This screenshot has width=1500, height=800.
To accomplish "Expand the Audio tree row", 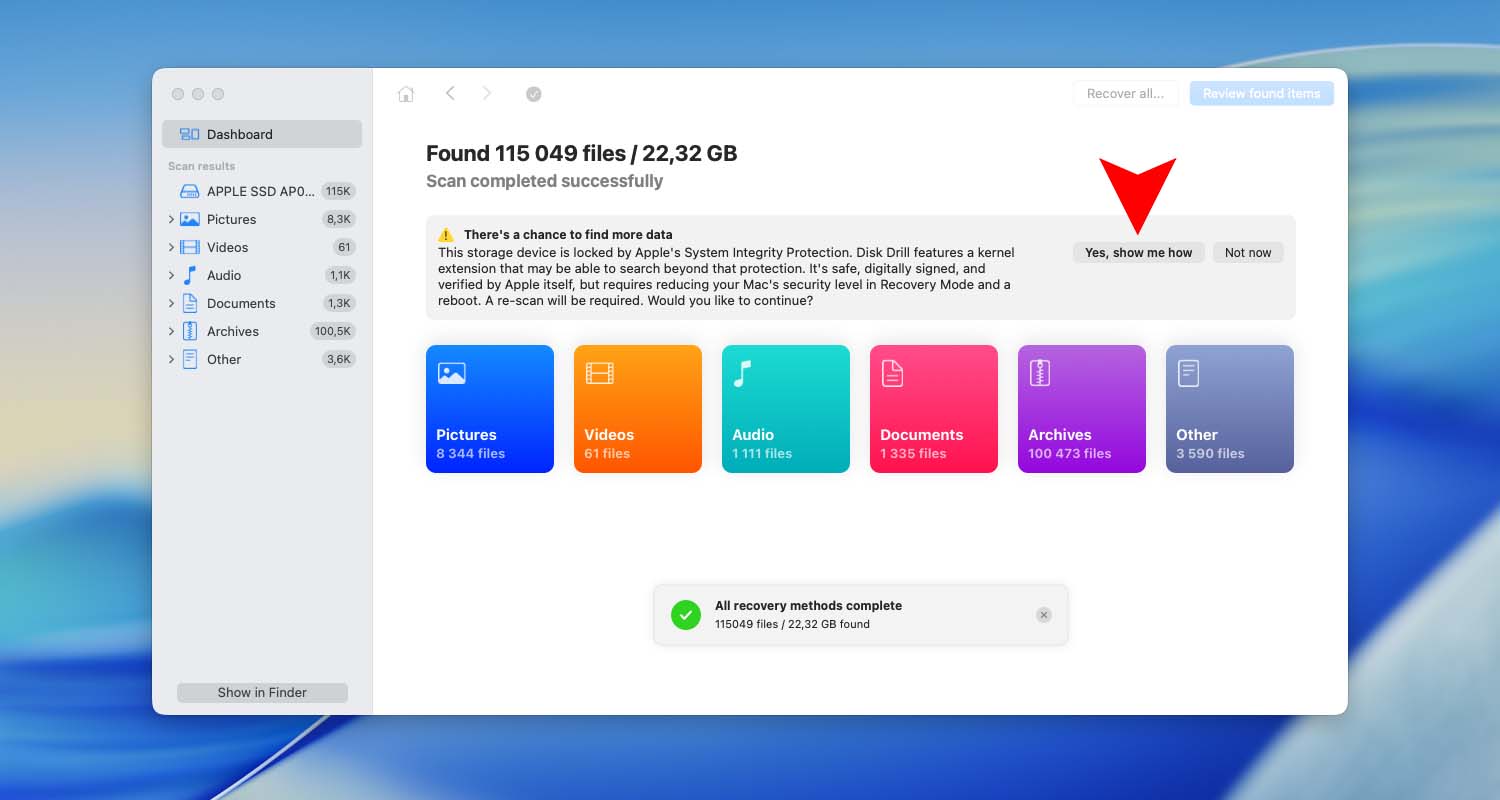I will point(171,275).
